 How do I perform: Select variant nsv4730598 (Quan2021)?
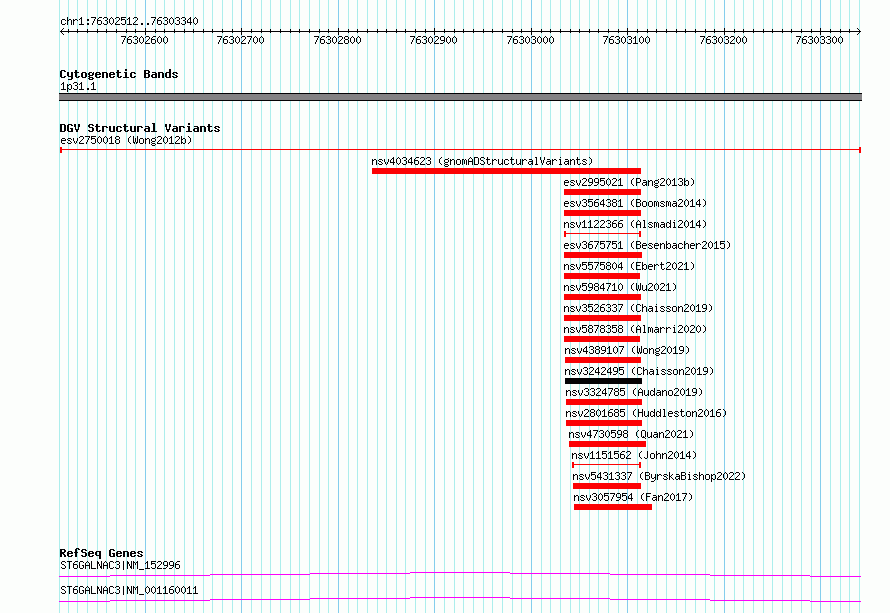click(x=631, y=434)
